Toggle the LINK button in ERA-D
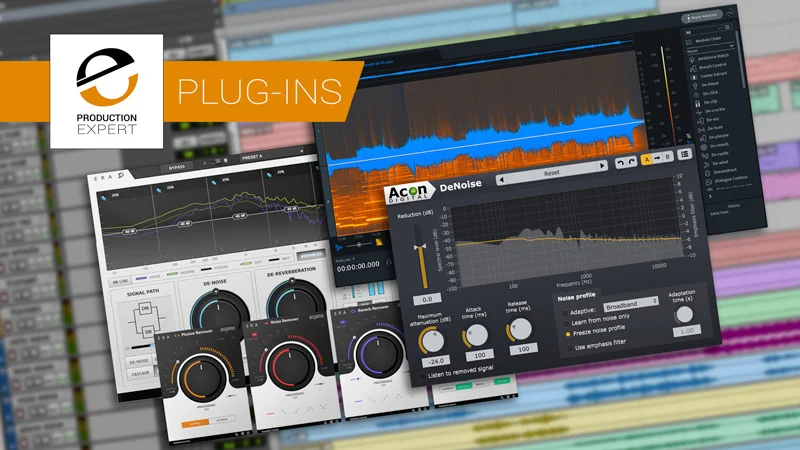The height and width of the screenshot is (450, 800). point(120,281)
